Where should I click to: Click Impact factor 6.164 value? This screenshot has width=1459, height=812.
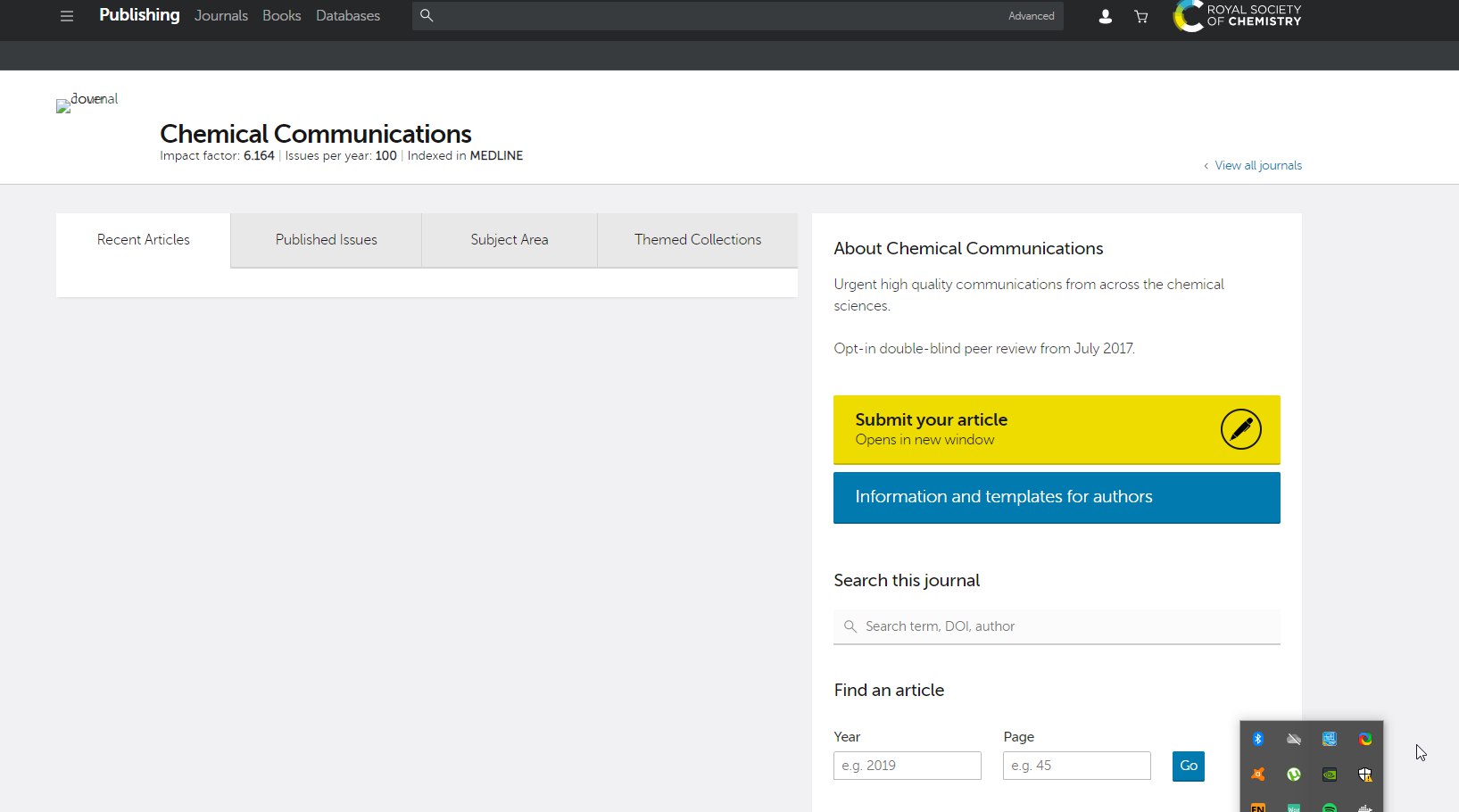click(259, 155)
